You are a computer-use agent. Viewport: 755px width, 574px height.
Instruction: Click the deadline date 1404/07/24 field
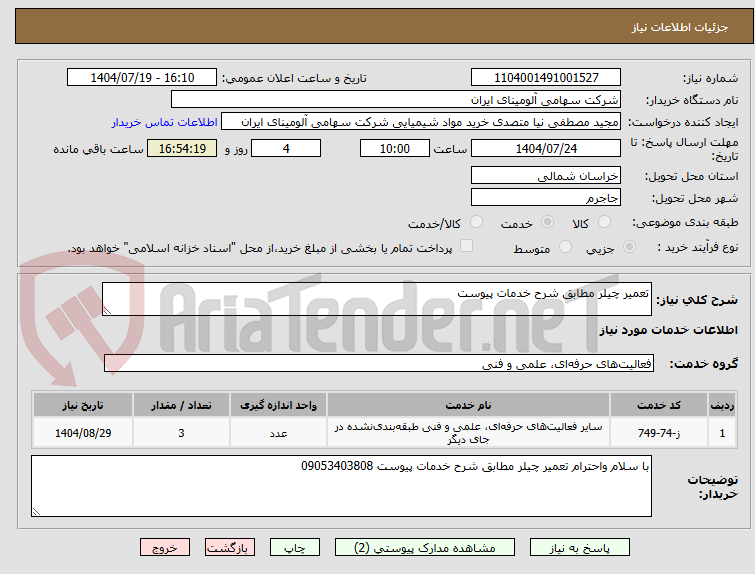[546, 148]
